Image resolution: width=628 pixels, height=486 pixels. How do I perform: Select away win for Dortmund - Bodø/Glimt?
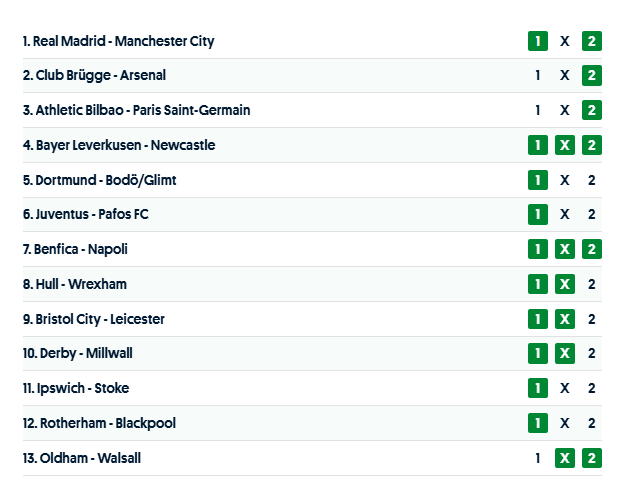click(x=592, y=180)
